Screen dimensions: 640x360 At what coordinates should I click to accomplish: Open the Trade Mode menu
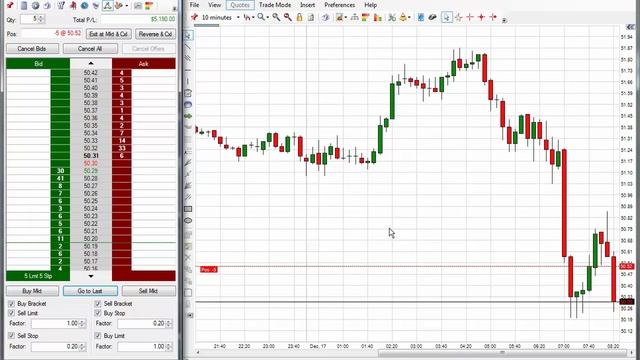pyautogui.click(x=275, y=5)
